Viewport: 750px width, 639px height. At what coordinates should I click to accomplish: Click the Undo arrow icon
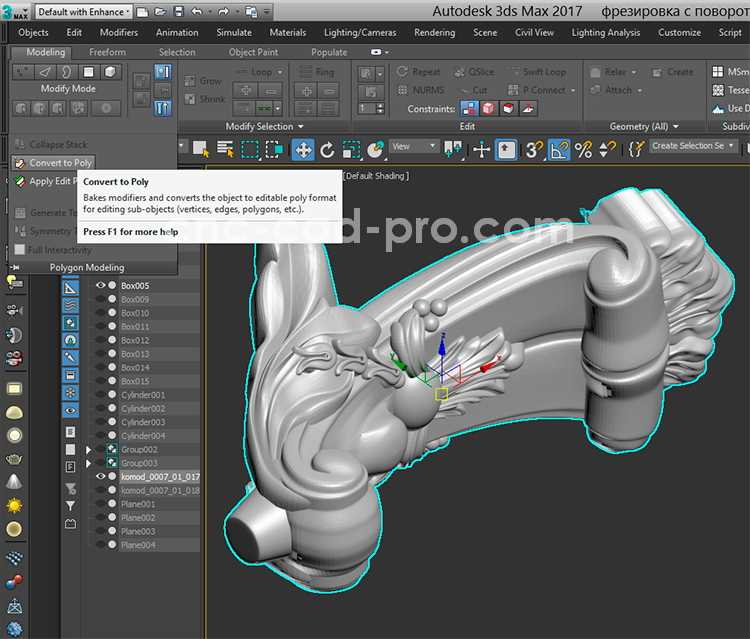197,11
